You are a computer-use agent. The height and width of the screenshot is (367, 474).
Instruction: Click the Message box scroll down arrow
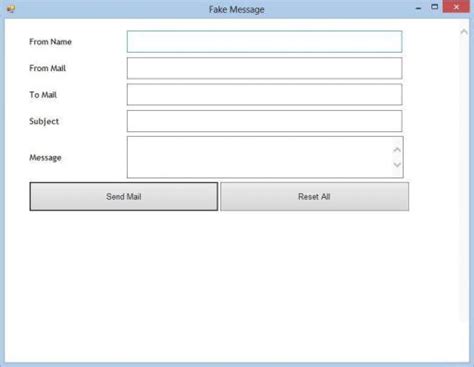click(397, 165)
